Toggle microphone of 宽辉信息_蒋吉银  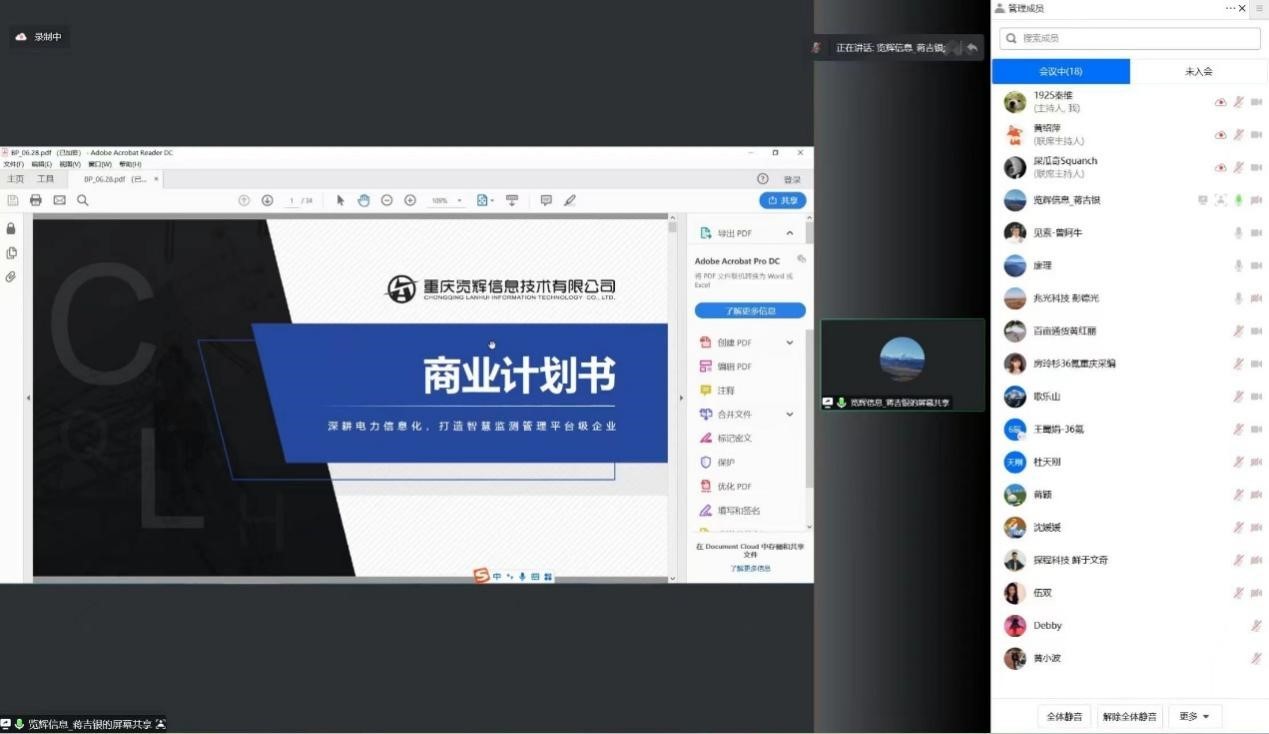click(1238, 200)
